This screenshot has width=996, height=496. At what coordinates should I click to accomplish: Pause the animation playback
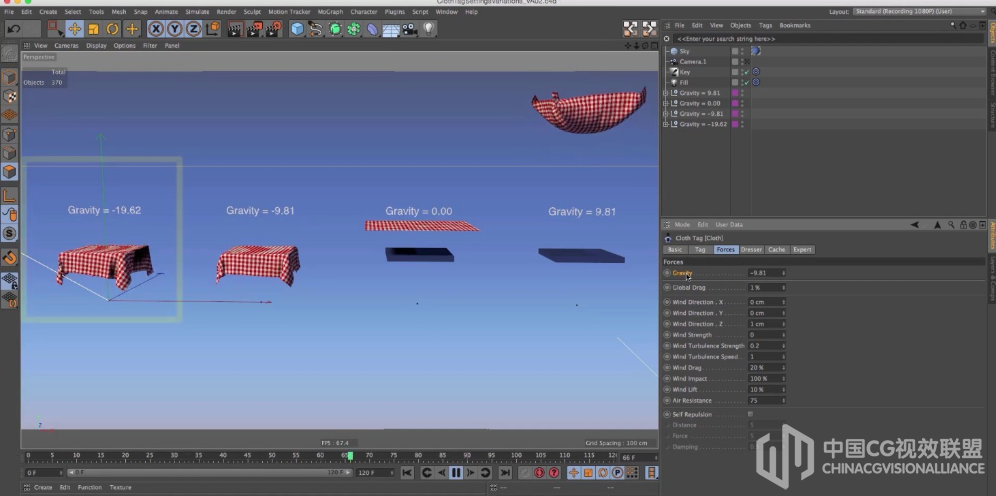pyautogui.click(x=456, y=473)
